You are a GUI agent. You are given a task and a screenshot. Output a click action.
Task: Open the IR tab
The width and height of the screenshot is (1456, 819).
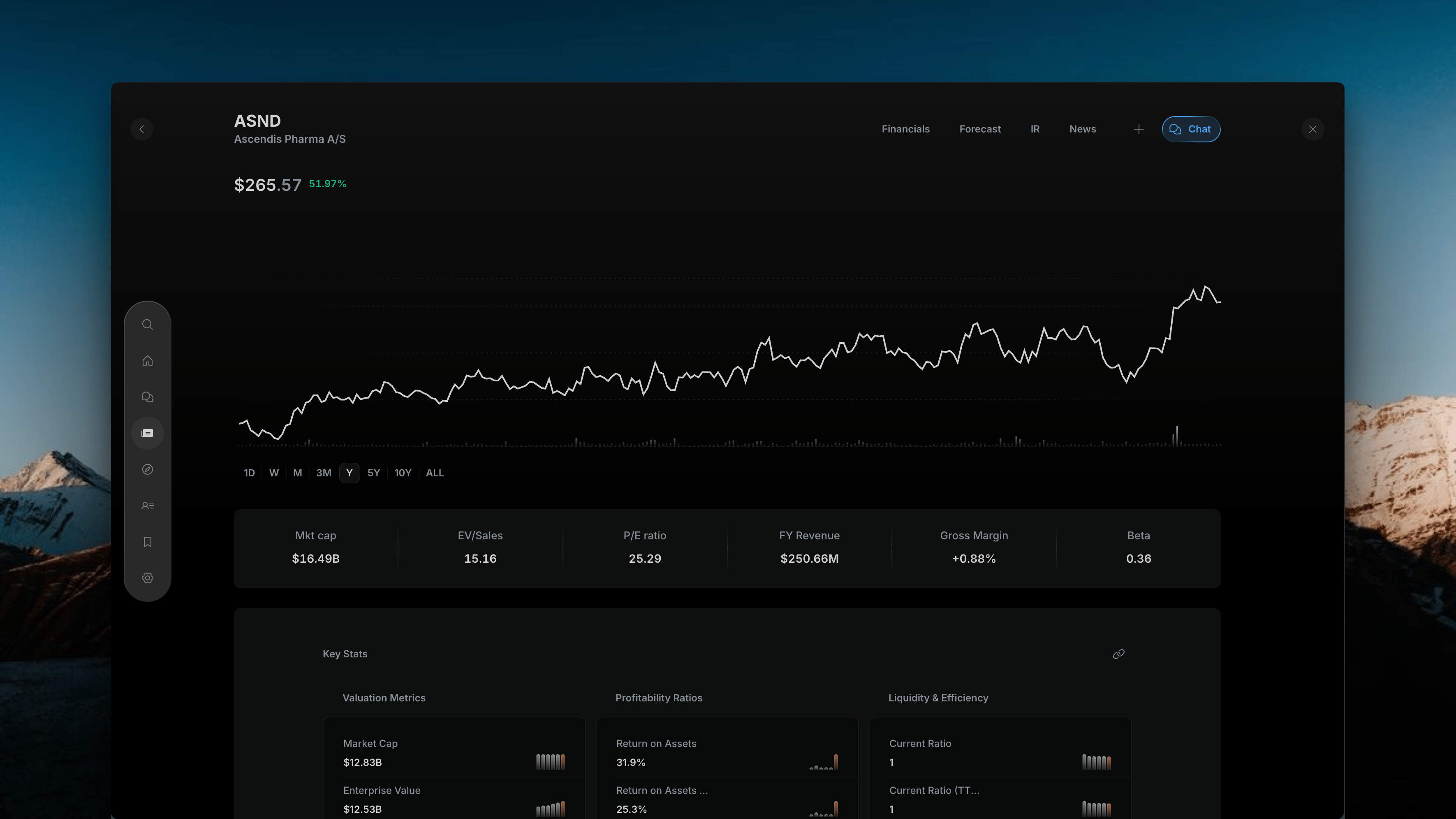pyautogui.click(x=1035, y=130)
